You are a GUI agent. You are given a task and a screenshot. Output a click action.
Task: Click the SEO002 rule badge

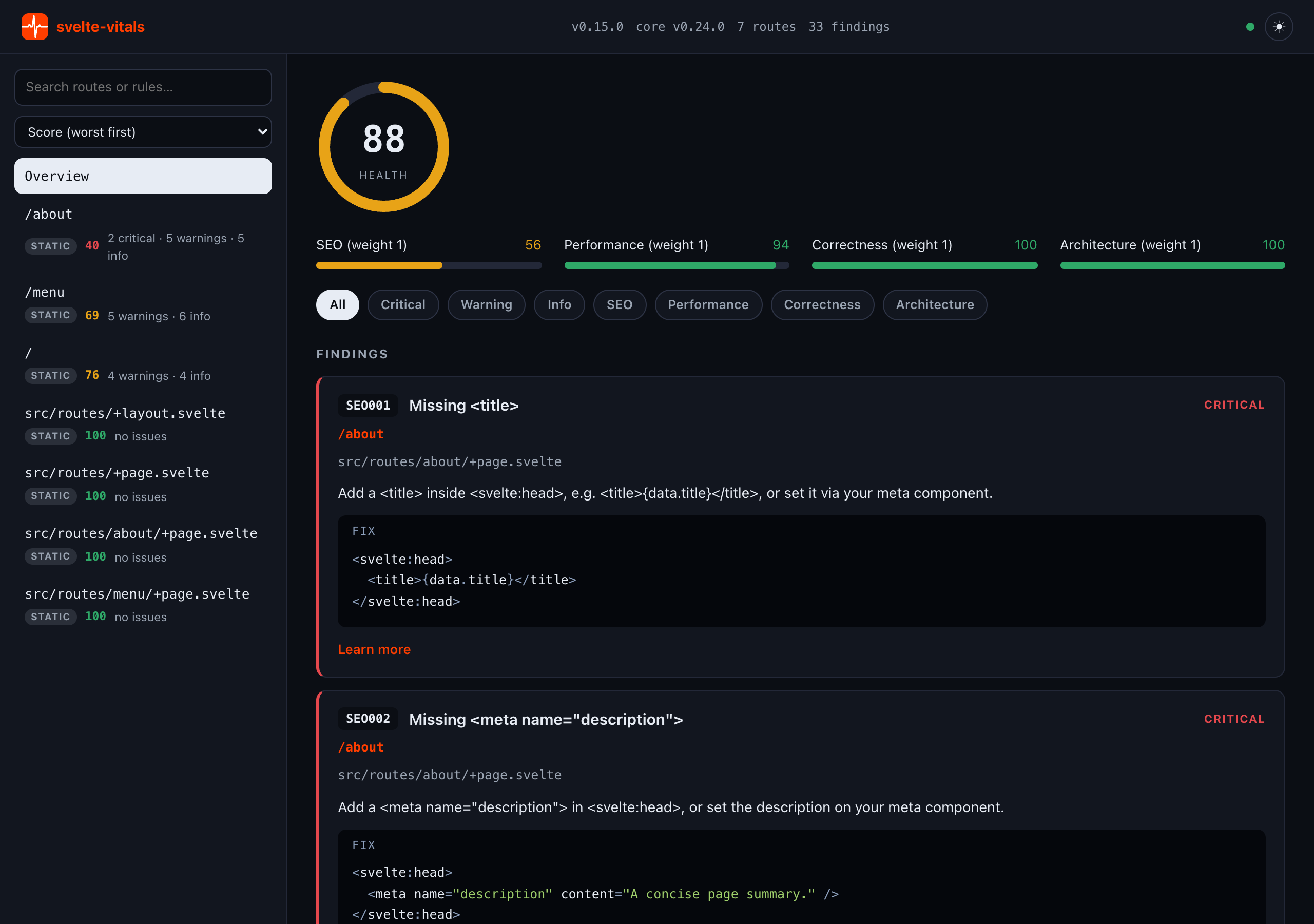(368, 719)
